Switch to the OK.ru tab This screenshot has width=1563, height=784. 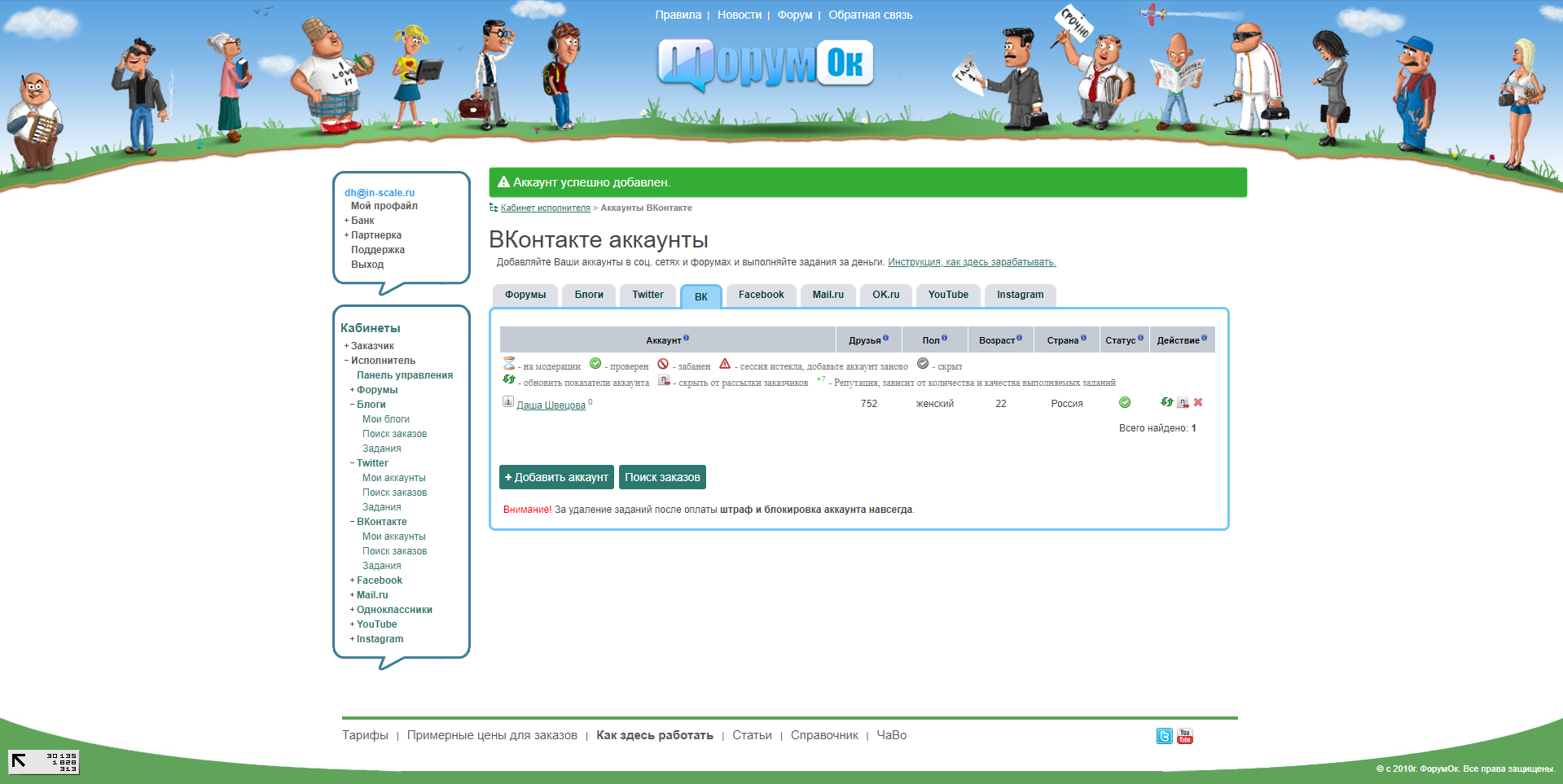pos(886,295)
